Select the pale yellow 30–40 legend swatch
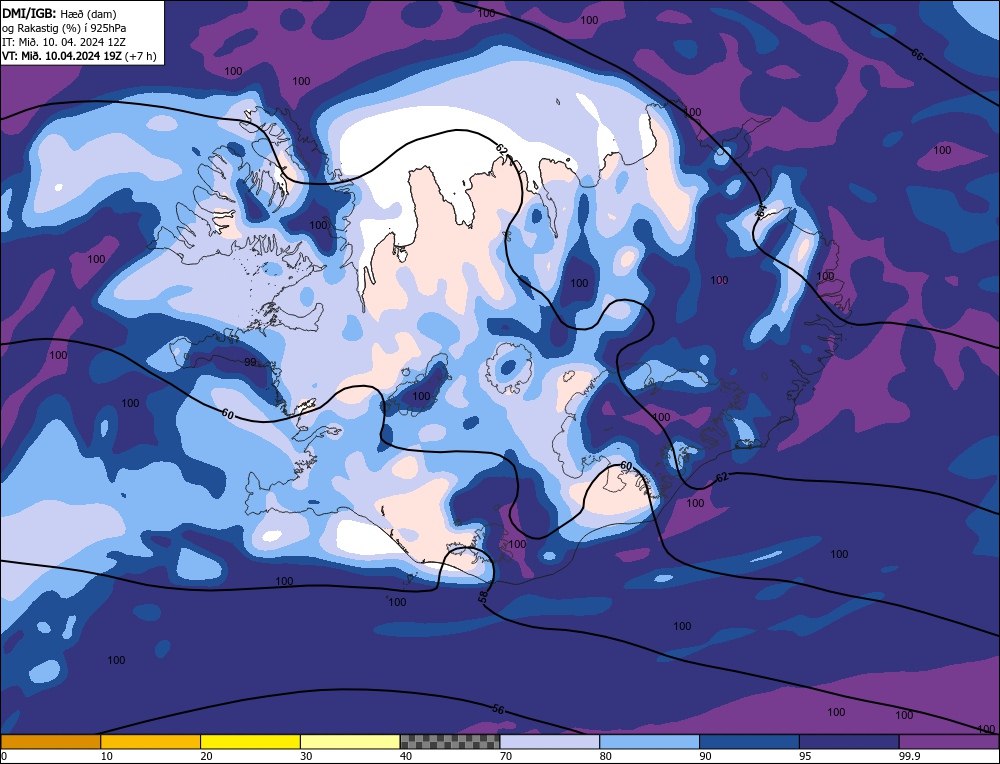Image resolution: width=1000 pixels, height=764 pixels. coord(350,742)
